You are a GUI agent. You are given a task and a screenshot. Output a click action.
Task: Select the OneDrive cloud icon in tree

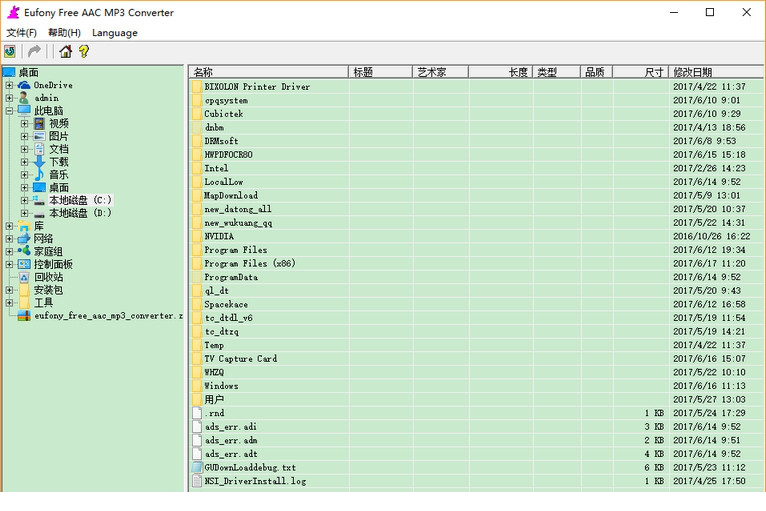pyautogui.click(x=24, y=85)
